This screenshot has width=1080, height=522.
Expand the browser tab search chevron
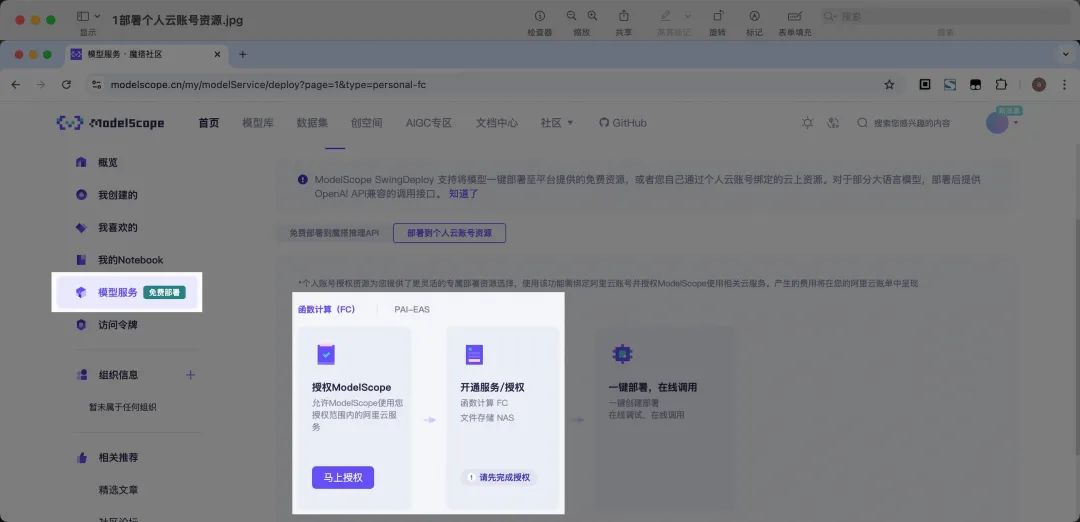click(x=1065, y=54)
